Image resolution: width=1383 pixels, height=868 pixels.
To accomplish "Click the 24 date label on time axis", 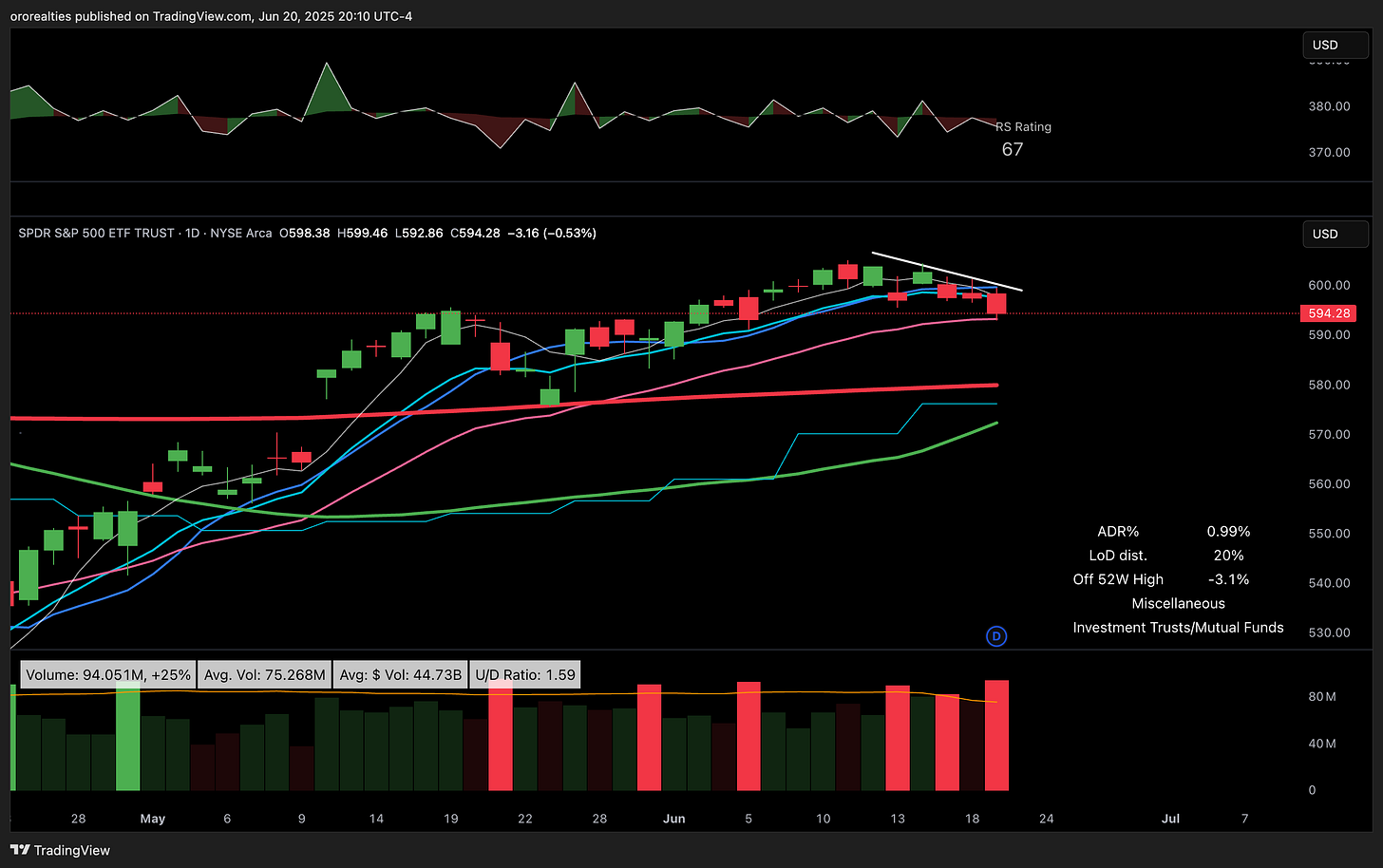I will click(1046, 819).
